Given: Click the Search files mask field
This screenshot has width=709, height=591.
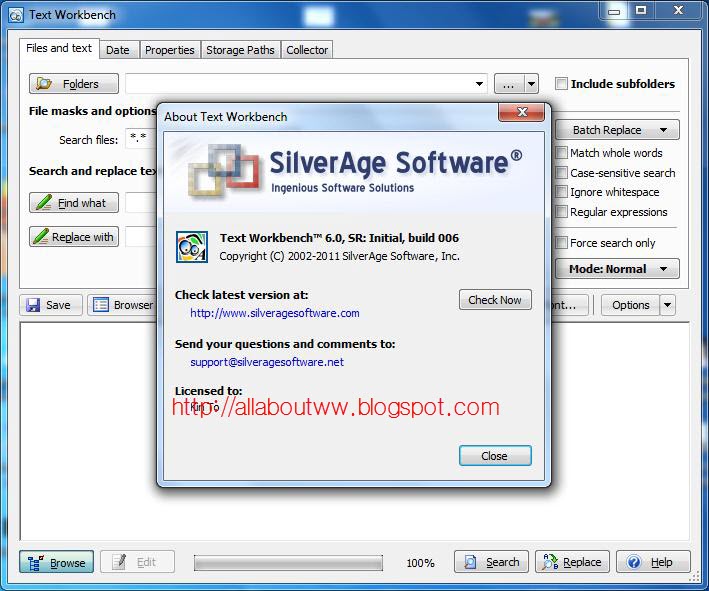Looking at the screenshot, I should coord(142,138).
